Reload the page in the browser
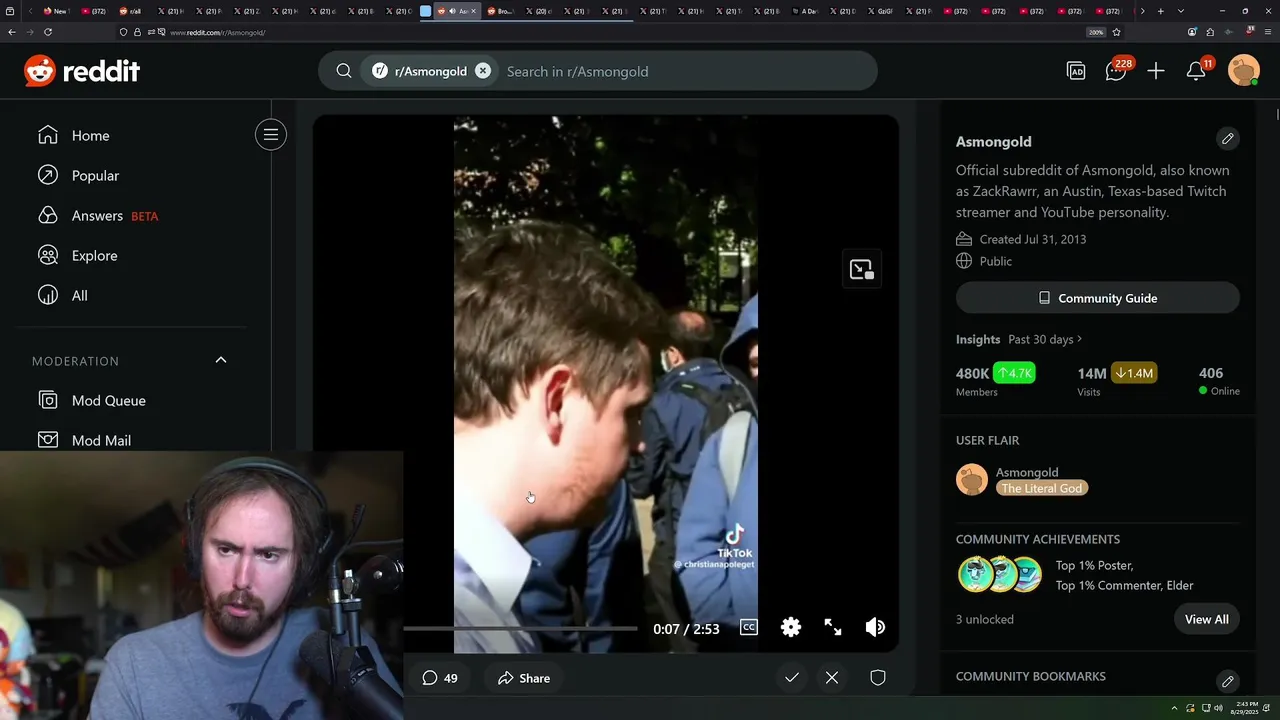Viewport: 1280px width, 720px height. (47, 32)
